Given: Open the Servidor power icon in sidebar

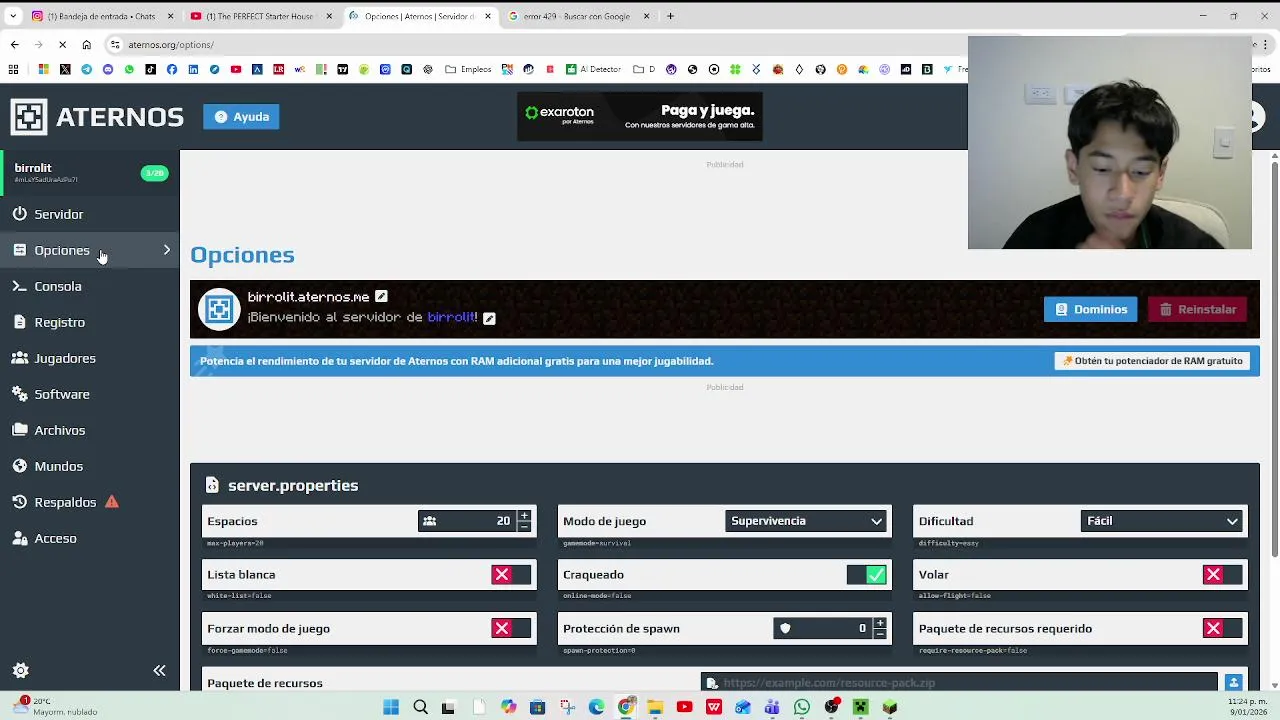Looking at the screenshot, I should tap(20, 214).
